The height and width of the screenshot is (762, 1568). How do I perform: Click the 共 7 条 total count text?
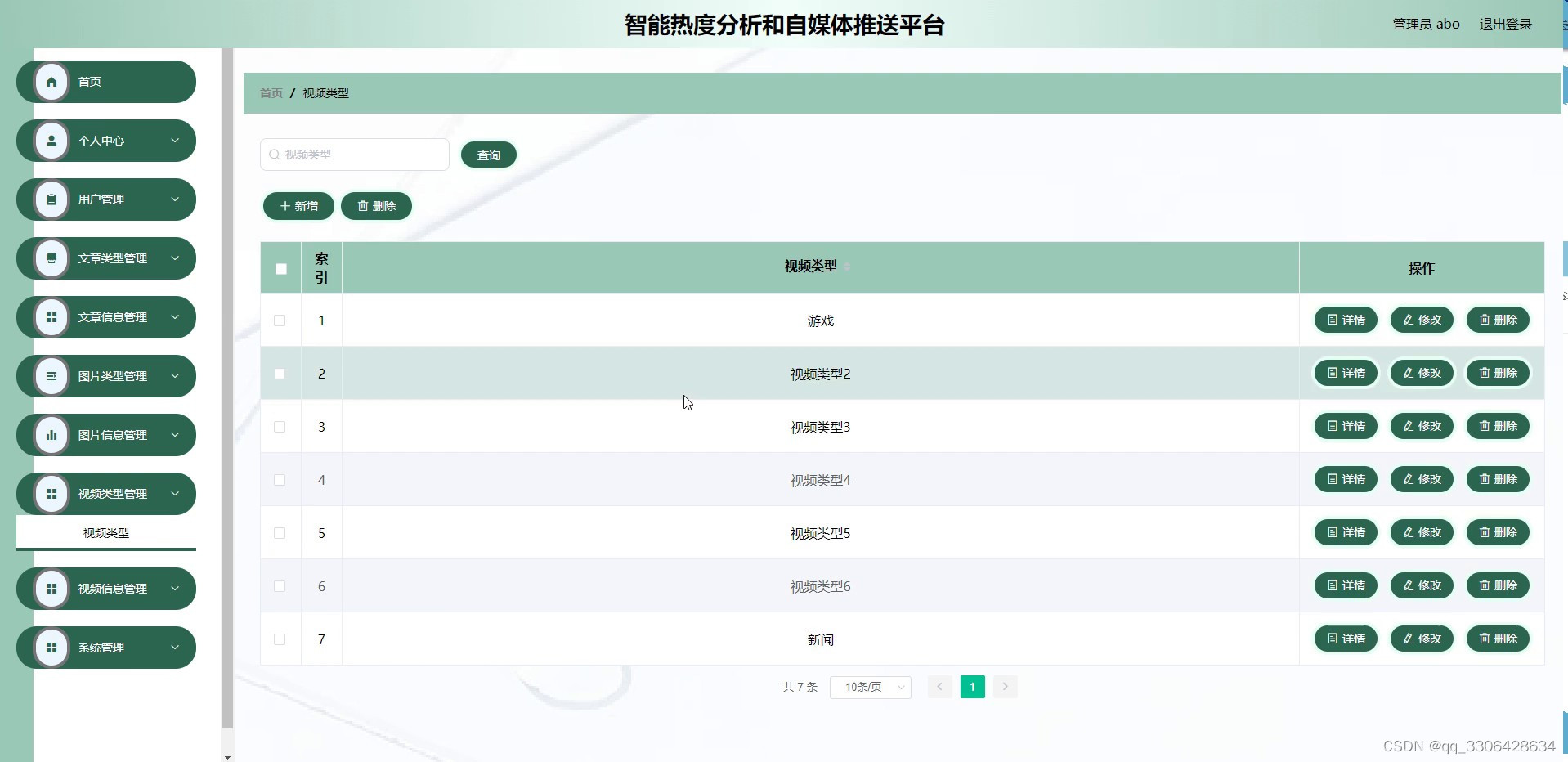click(x=800, y=687)
